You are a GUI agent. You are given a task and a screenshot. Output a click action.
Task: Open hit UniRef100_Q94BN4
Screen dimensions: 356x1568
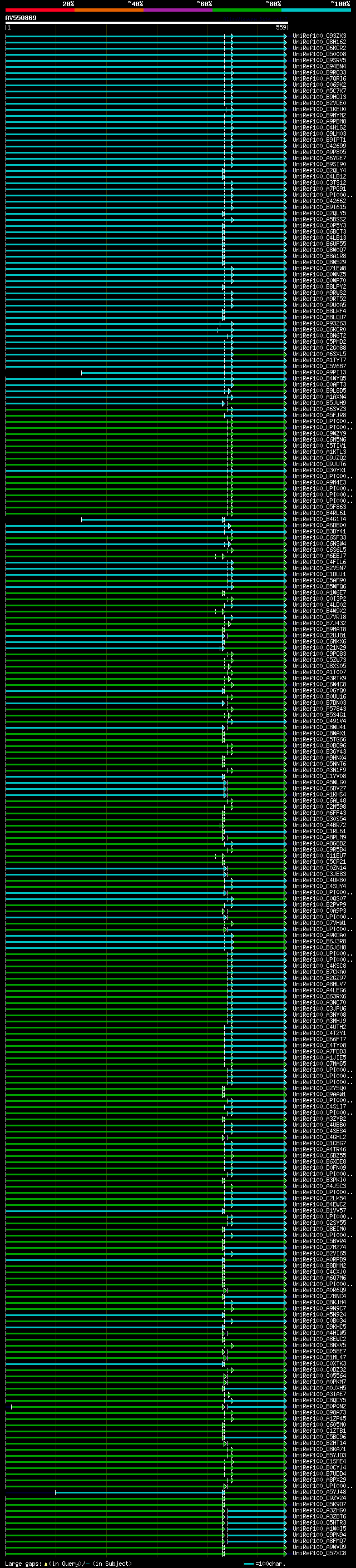[x=319, y=66]
